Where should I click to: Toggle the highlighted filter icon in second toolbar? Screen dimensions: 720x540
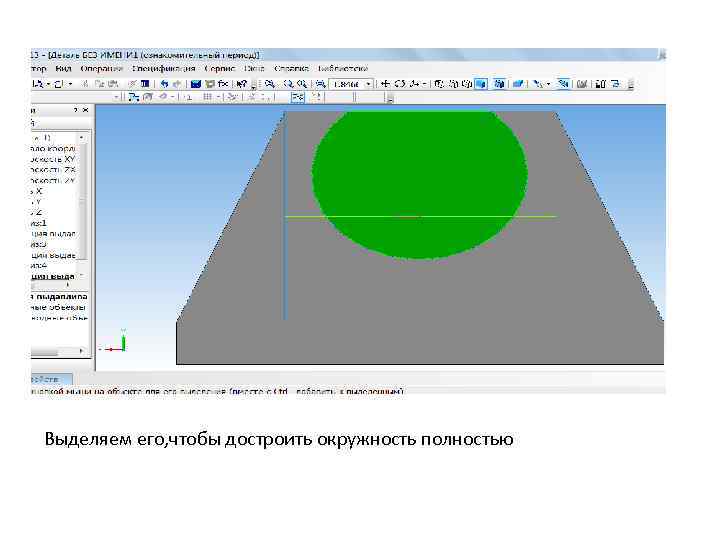point(298,97)
